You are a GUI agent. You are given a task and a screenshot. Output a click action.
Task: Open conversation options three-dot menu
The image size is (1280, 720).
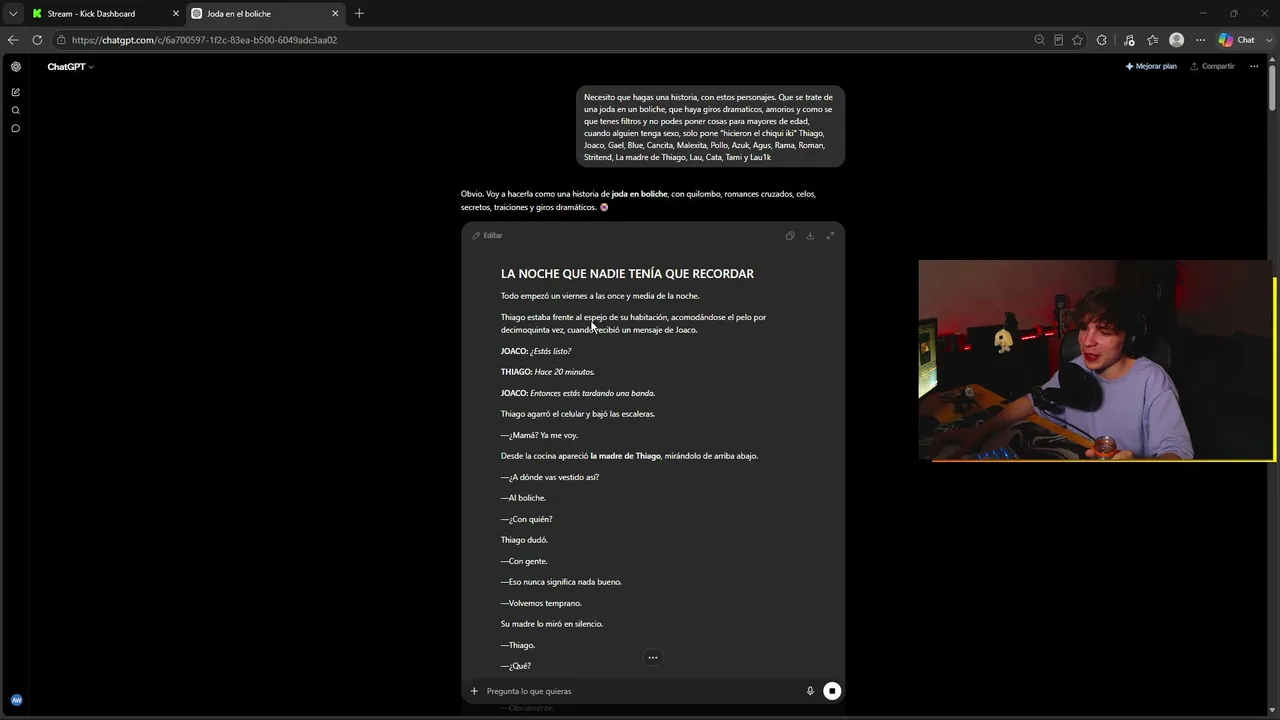coord(1254,67)
